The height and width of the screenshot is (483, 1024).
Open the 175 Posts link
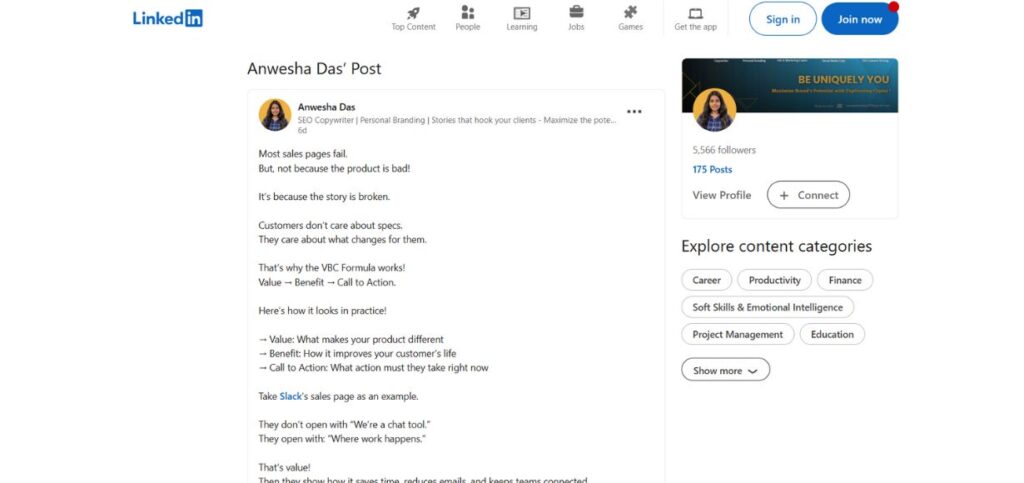click(712, 170)
